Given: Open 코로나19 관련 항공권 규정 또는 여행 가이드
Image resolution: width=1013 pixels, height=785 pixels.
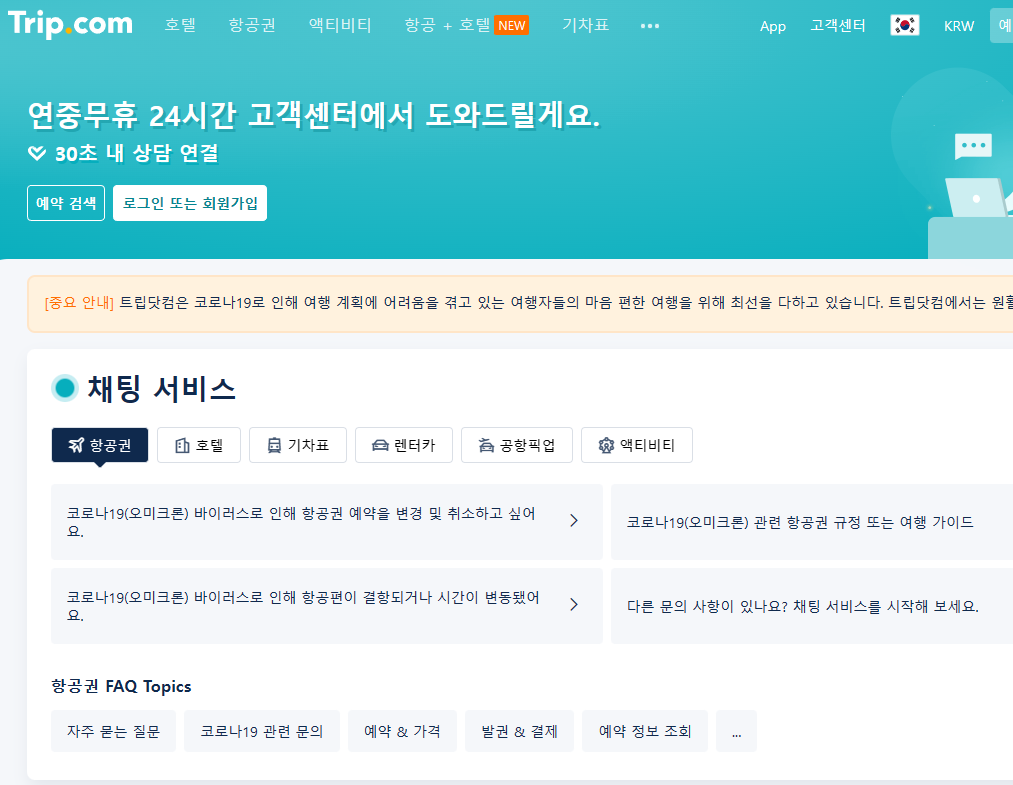Looking at the screenshot, I should pyautogui.click(x=812, y=522).
